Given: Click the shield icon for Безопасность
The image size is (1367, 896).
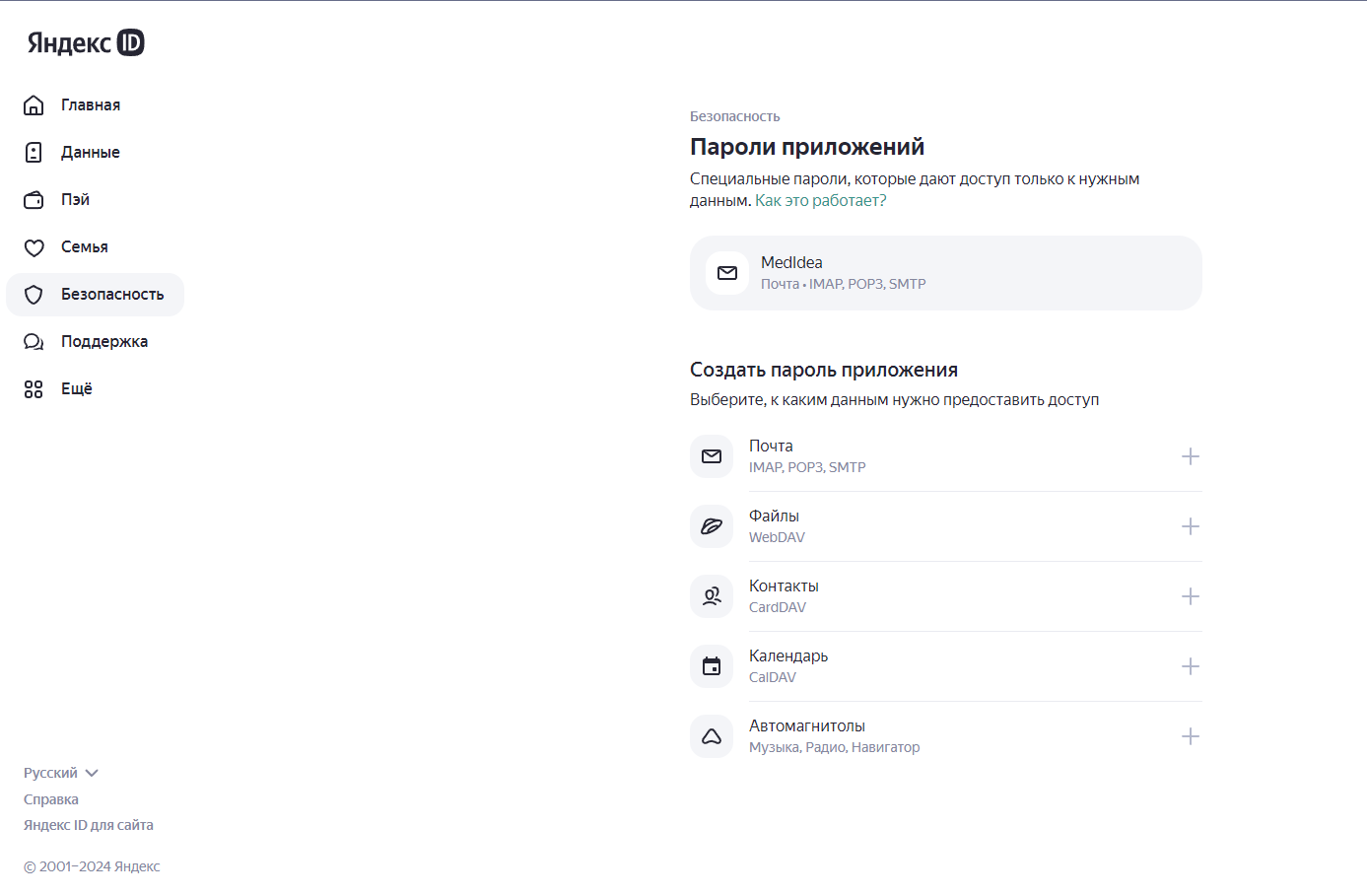Looking at the screenshot, I should [34, 295].
